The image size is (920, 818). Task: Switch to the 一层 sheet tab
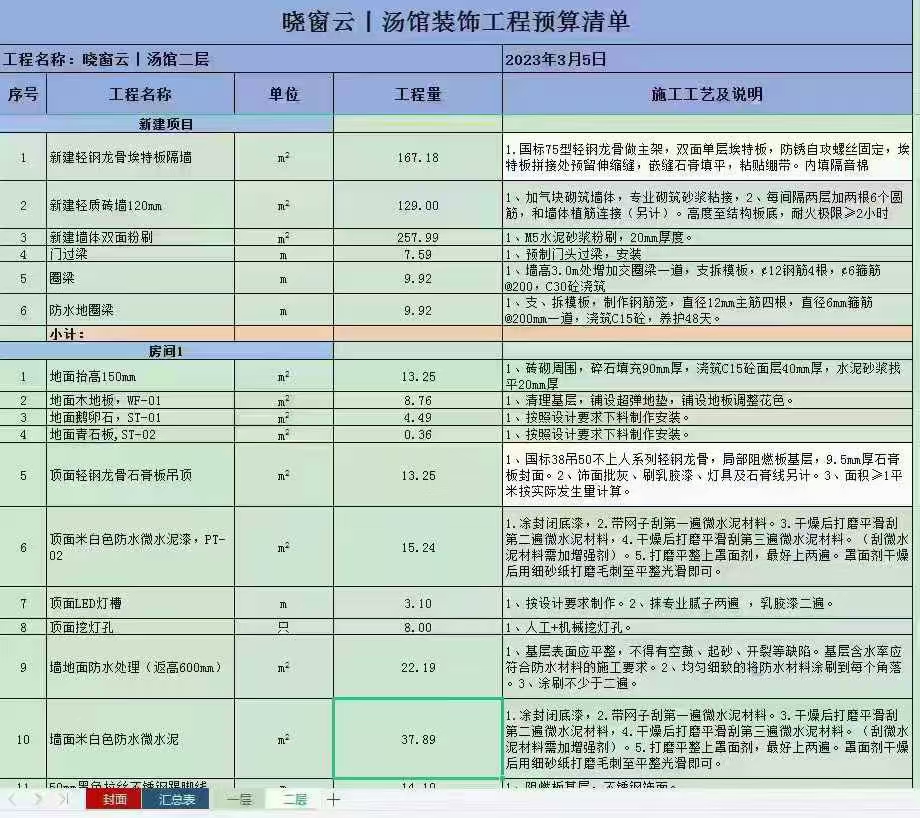point(239,799)
